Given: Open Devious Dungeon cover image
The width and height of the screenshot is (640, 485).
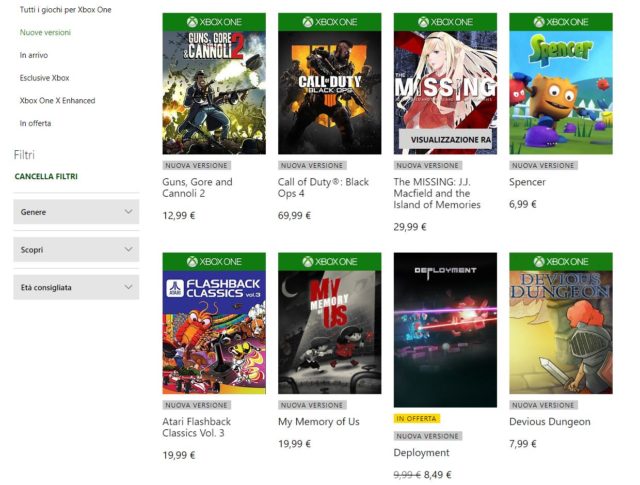Looking at the screenshot, I should (x=560, y=332).
